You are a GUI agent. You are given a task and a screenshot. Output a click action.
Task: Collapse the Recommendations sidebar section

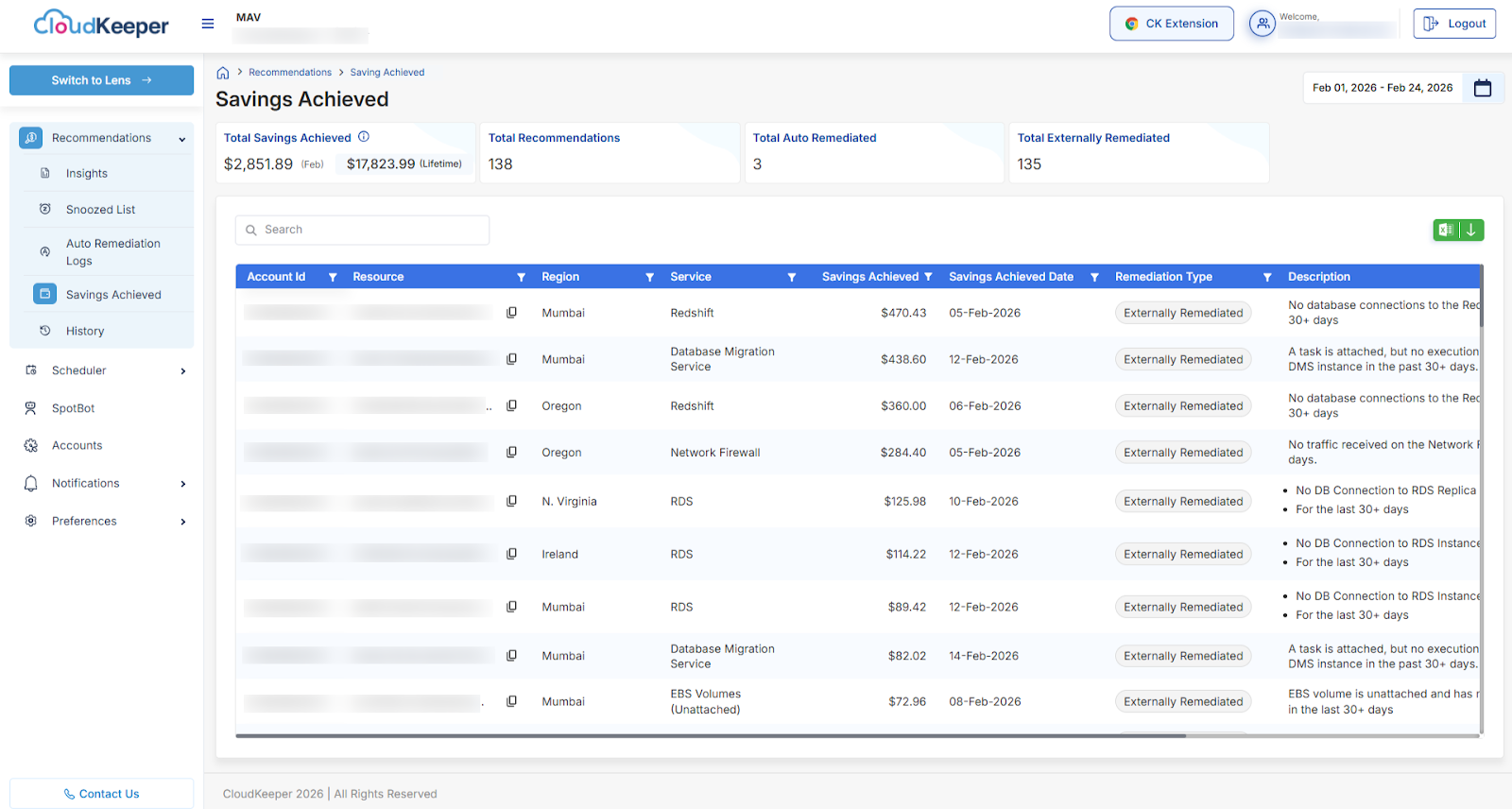coord(181,139)
